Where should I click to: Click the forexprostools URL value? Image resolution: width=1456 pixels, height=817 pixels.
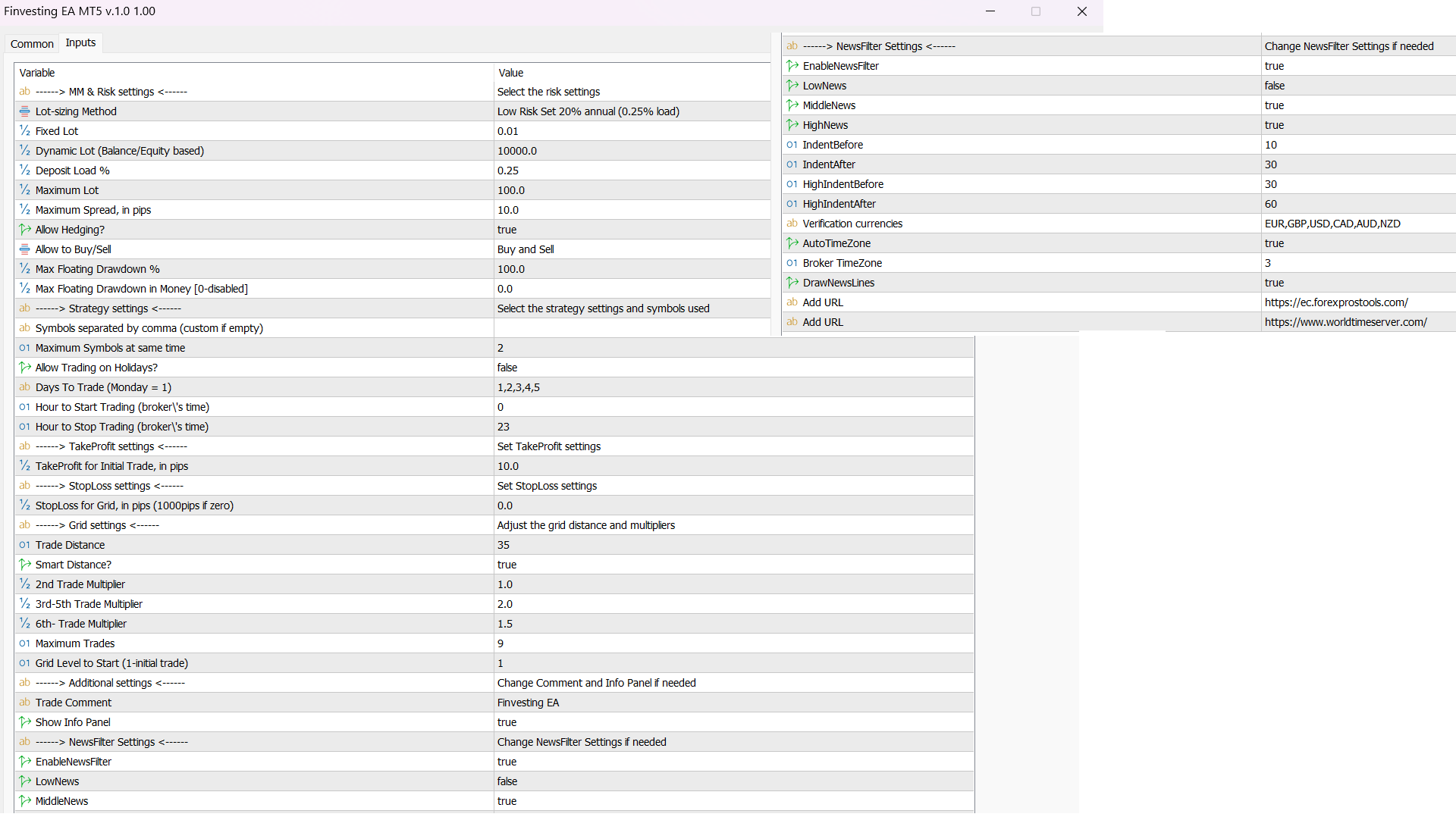[x=1335, y=302]
